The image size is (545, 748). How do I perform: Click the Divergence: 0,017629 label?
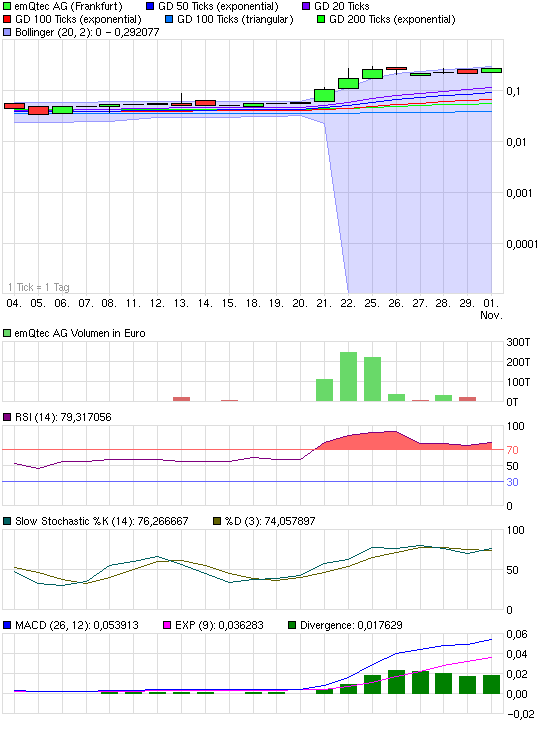point(351,625)
